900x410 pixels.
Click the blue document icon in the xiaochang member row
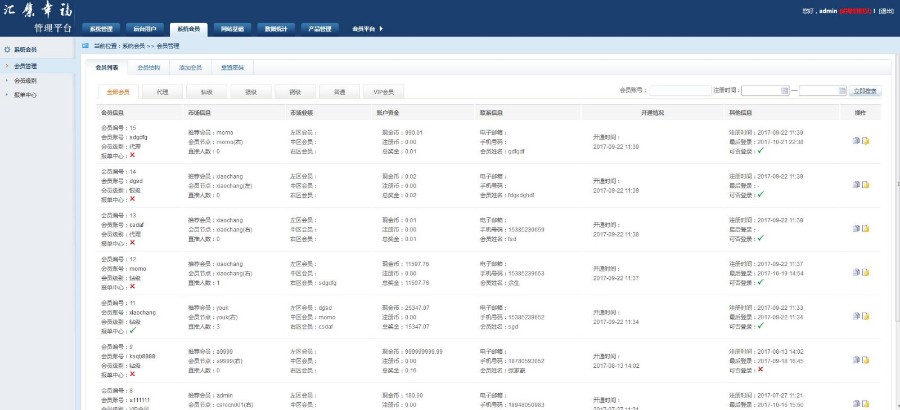click(856, 316)
